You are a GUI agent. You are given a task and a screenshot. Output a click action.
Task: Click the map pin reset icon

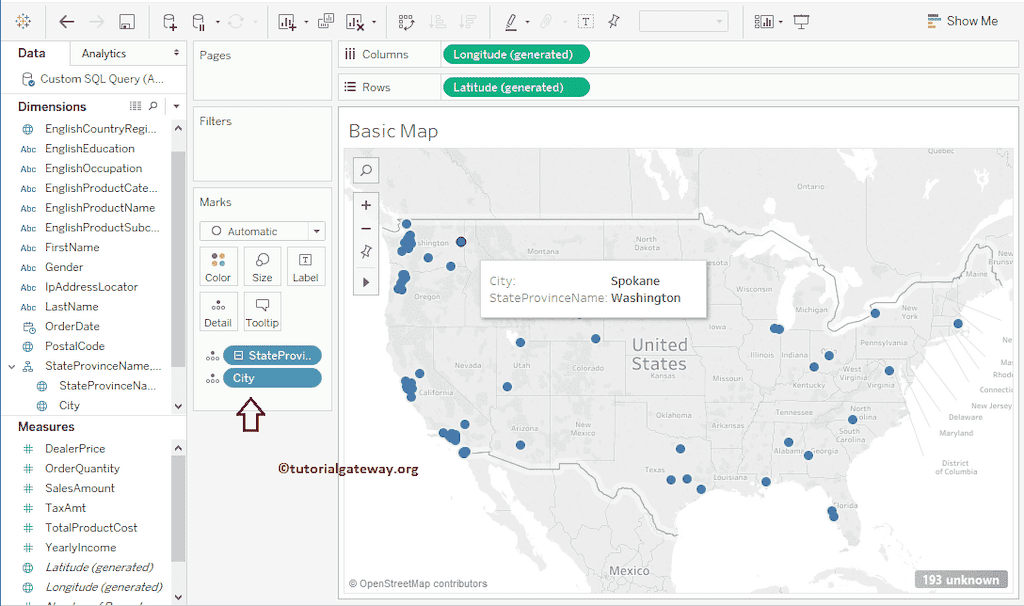tap(366, 252)
